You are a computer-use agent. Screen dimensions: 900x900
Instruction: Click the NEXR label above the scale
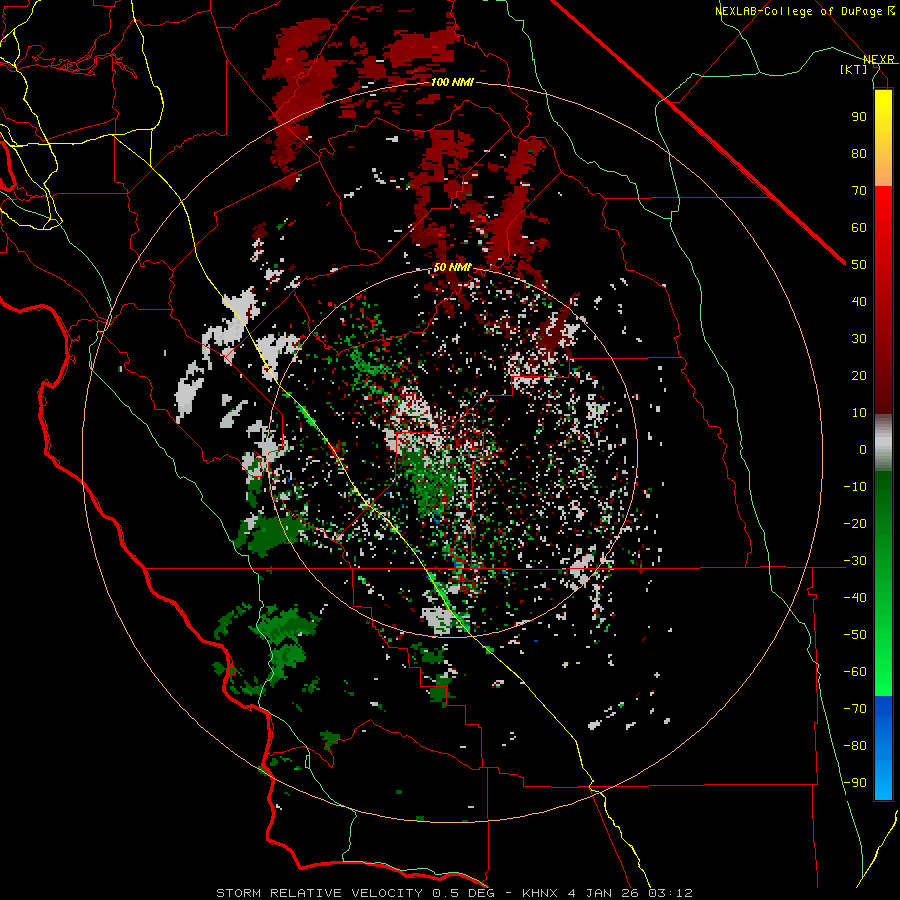coord(879,59)
